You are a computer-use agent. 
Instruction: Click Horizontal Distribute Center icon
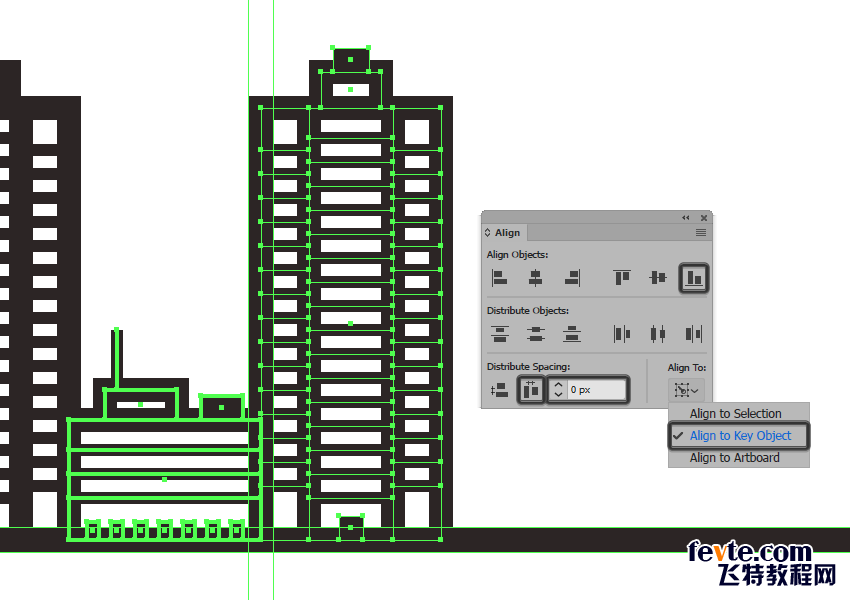(657, 333)
